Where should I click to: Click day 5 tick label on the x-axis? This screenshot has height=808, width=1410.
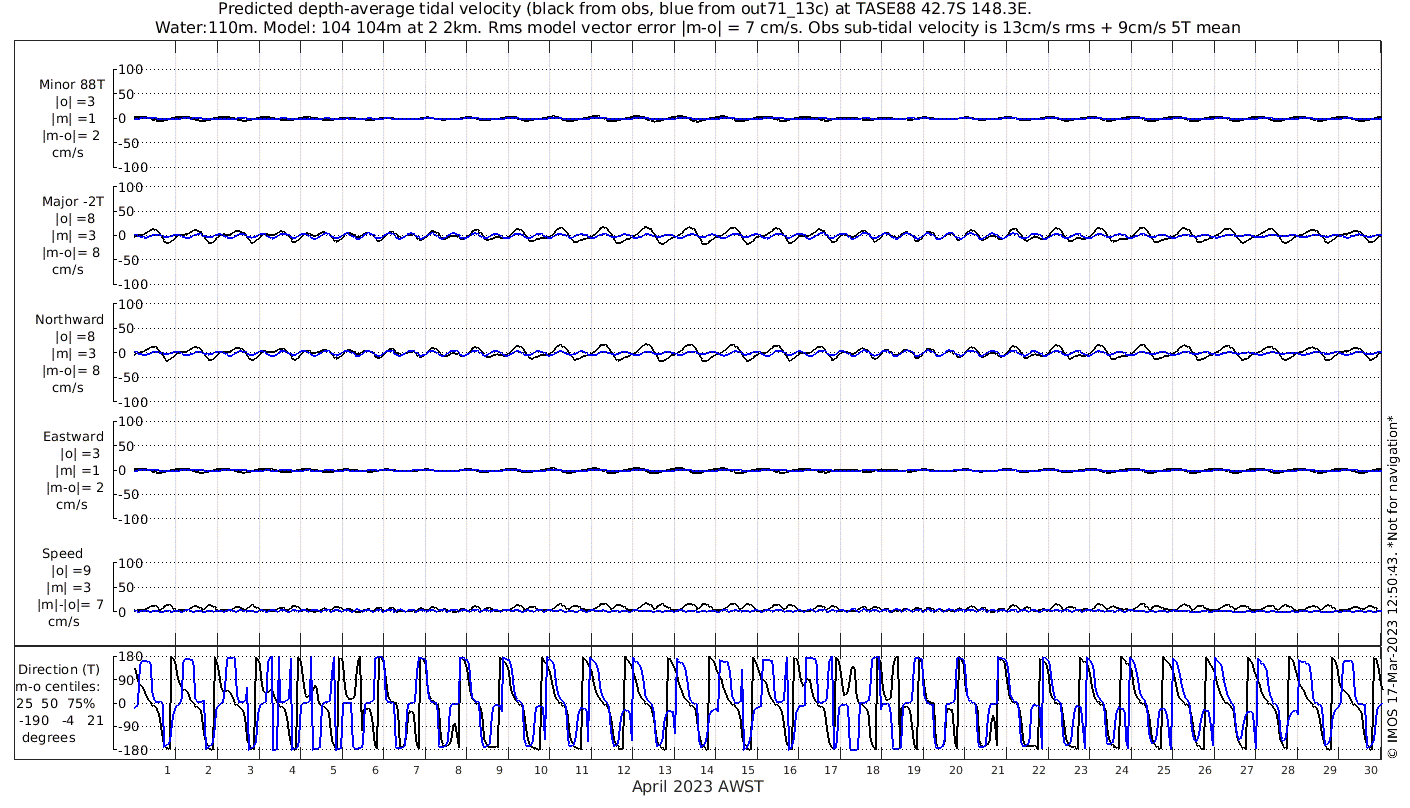click(x=333, y=771)
